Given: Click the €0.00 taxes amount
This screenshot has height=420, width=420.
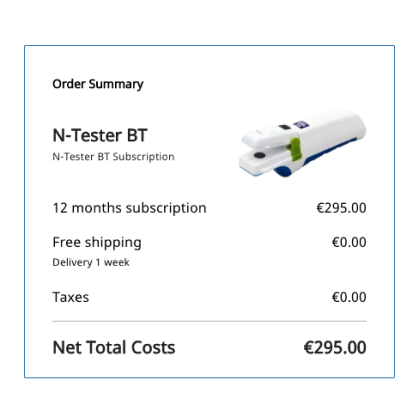Looking at the screenshot, I should [x=349, y=297].
